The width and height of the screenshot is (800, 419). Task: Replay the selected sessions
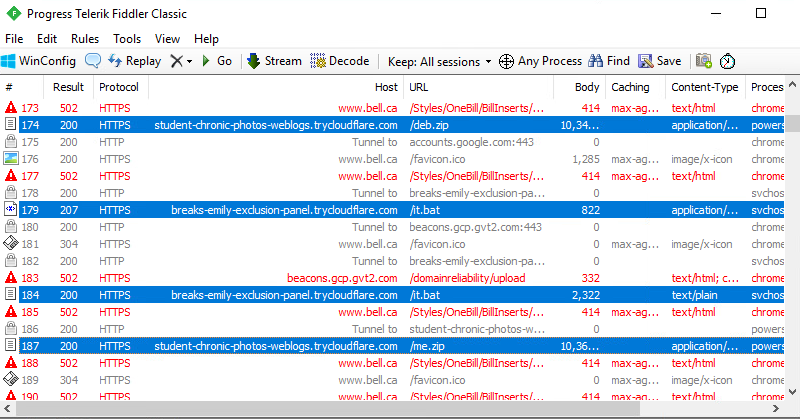pyautogui.click(x=134, y=61)
